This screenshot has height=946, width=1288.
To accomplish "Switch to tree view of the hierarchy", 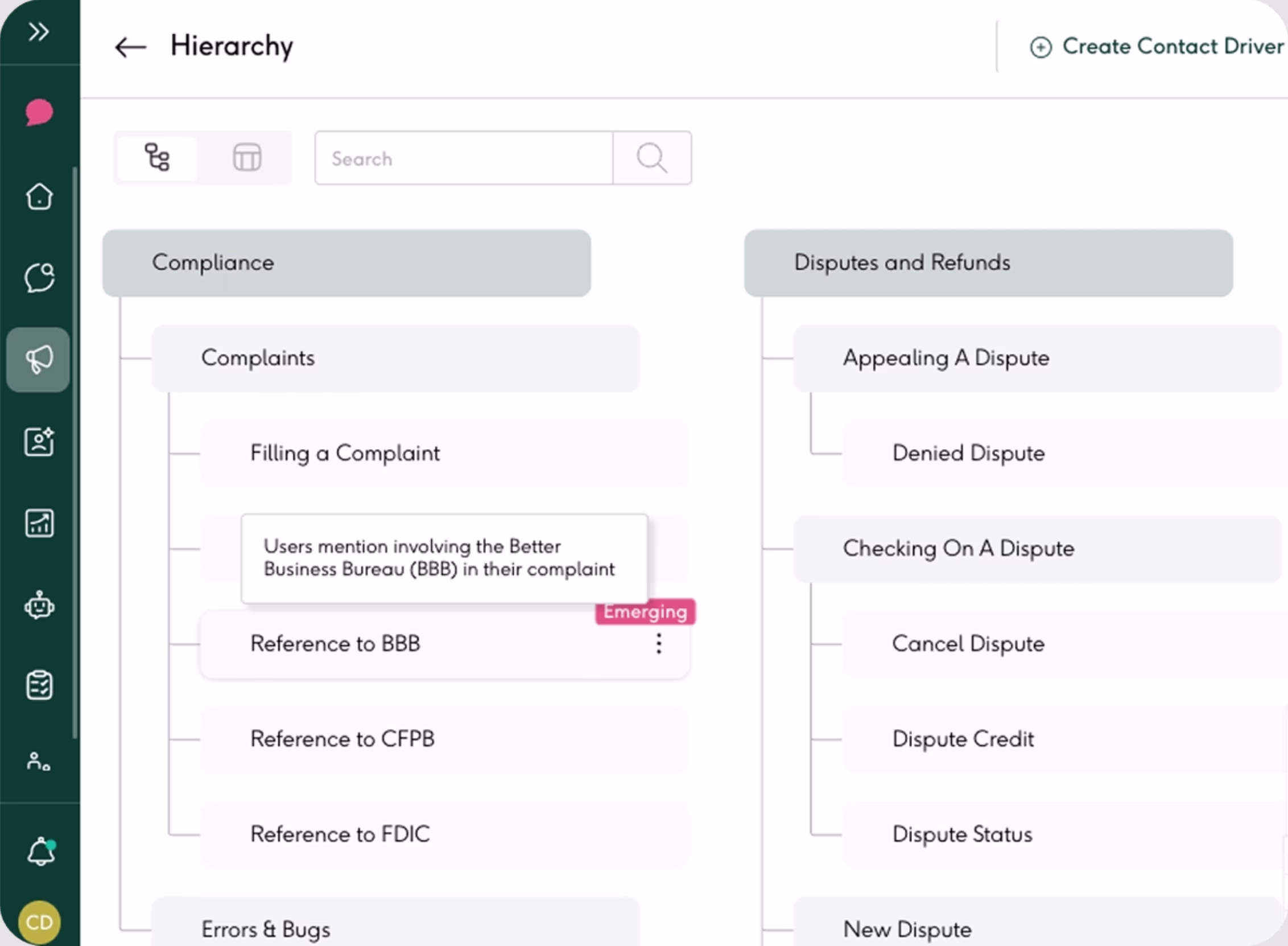I will coord(156,157).
